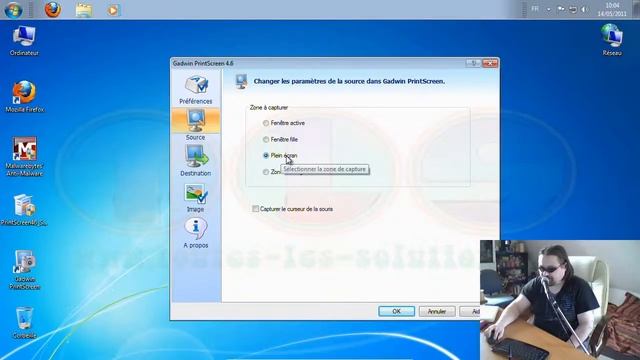Close the Gadwin PrintScreen dialog
This screenshot has width=640, height=360.
pos(490,63)
